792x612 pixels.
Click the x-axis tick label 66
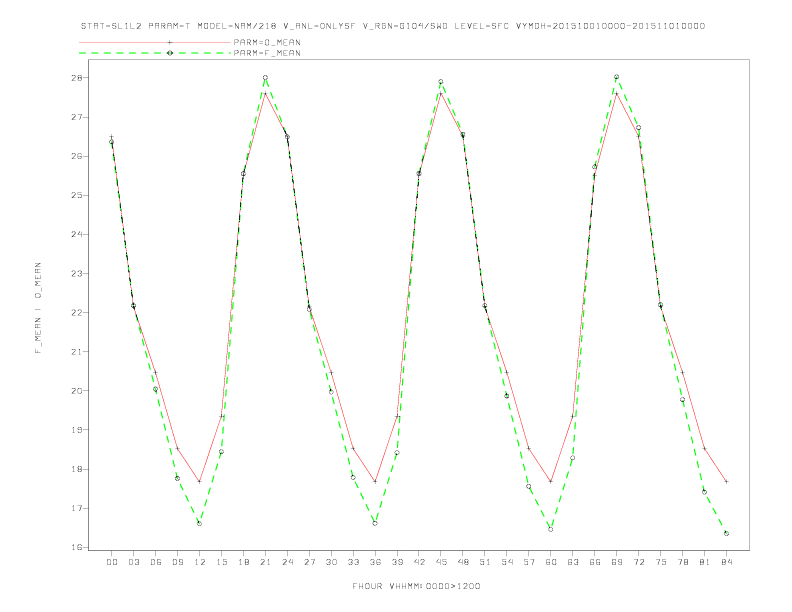595,562
